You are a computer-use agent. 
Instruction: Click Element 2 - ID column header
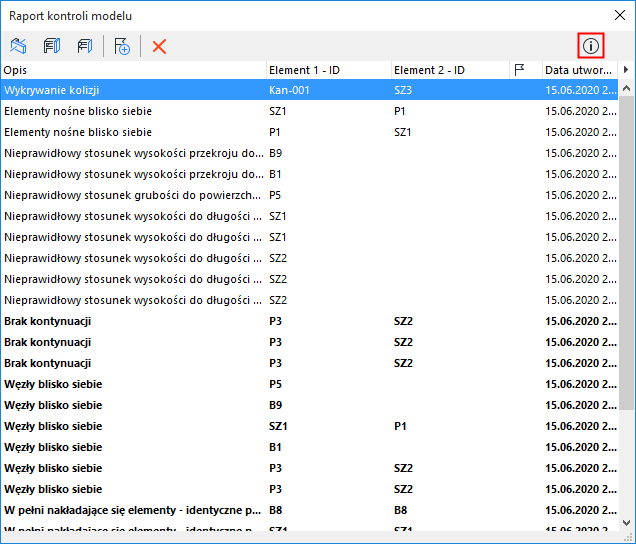coord(450,70)
